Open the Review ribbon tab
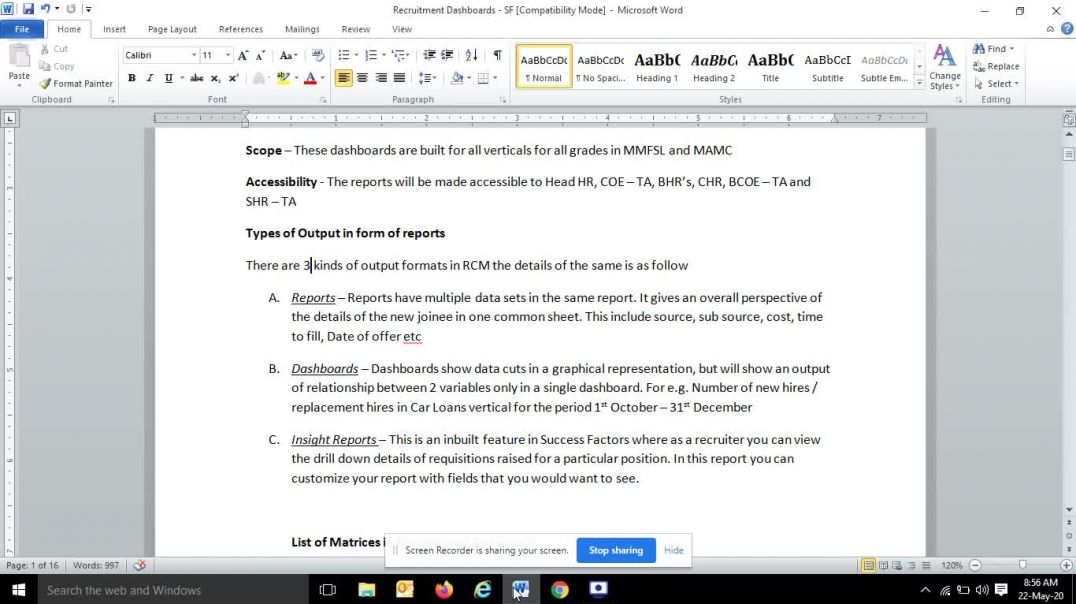Image resolution: width=1076 pixels, height=604 pixels. [355, 29]
